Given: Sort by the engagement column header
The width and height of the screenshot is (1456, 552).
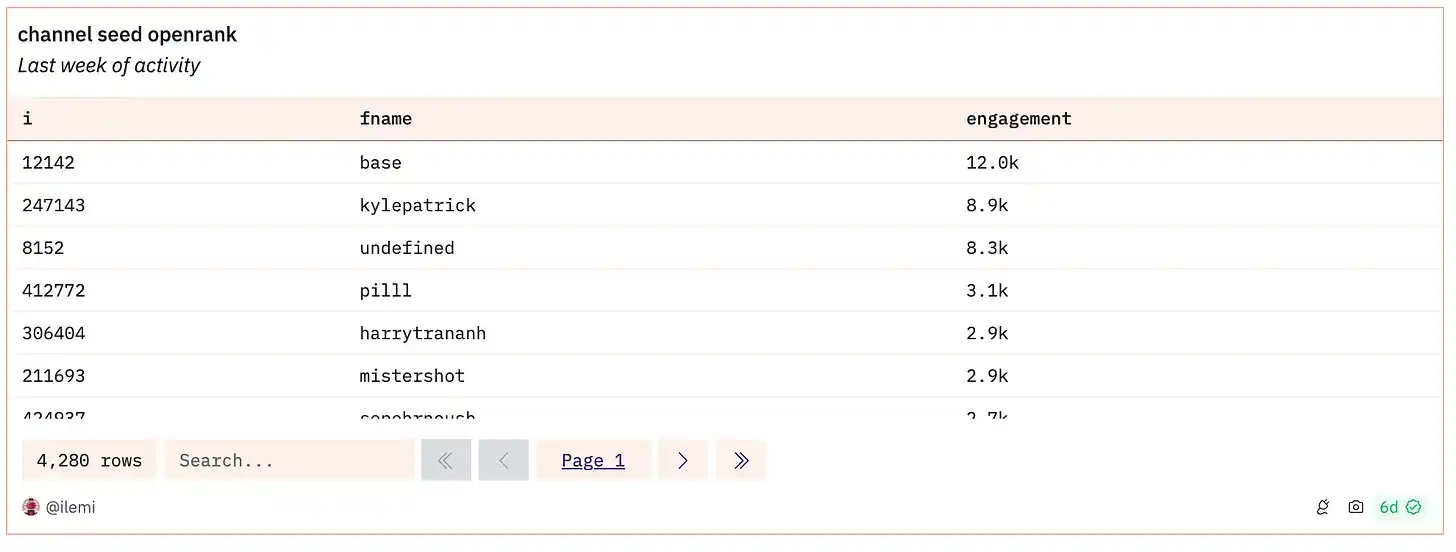Looking at the screenshot, I should coord(1018,119).
